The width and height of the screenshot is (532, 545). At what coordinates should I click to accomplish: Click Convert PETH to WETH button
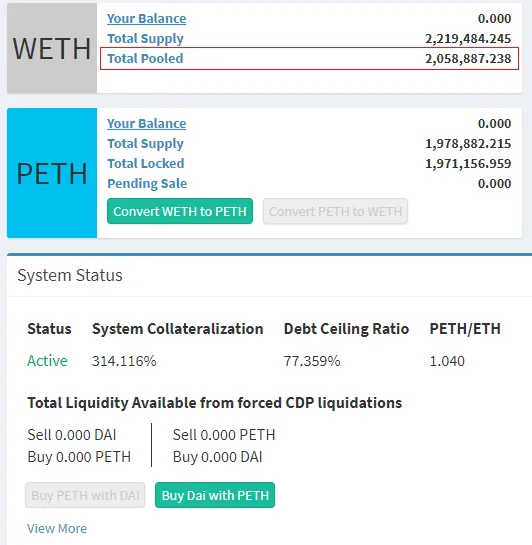click(x=335, y=211)
